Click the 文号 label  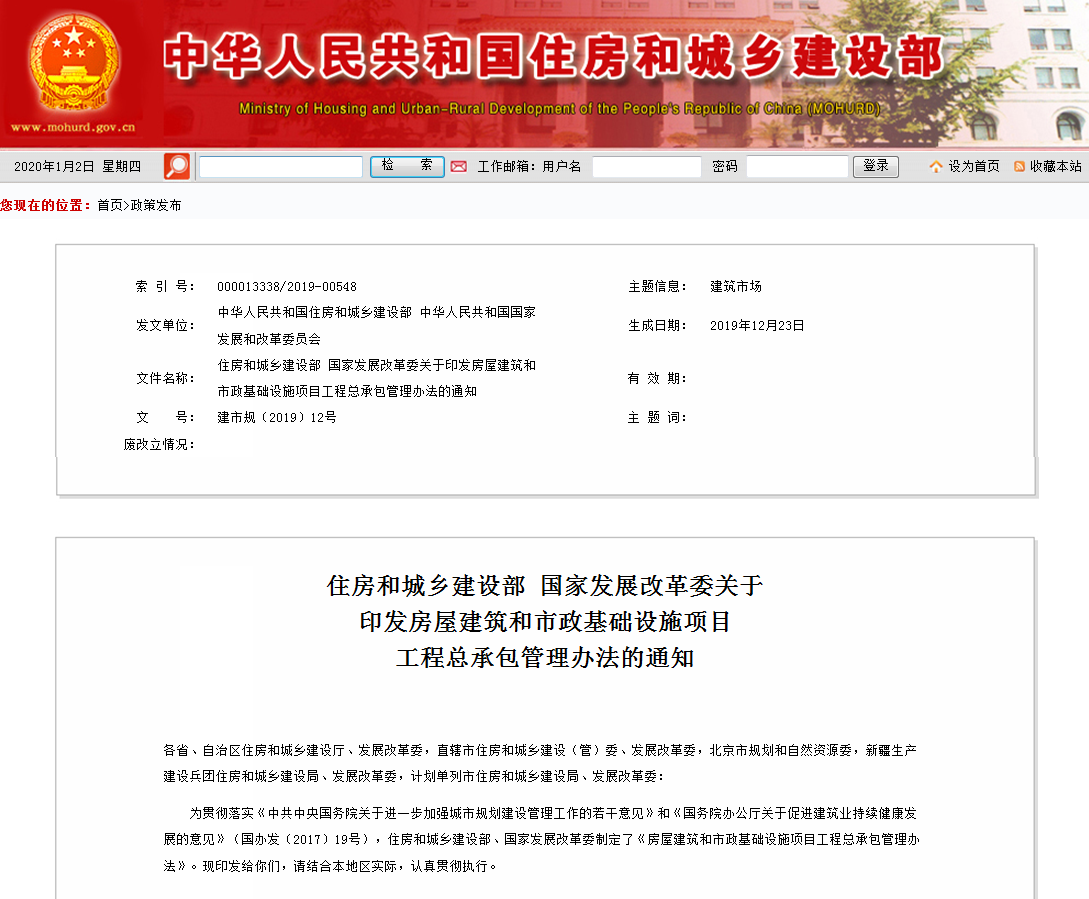pos(165,417)
